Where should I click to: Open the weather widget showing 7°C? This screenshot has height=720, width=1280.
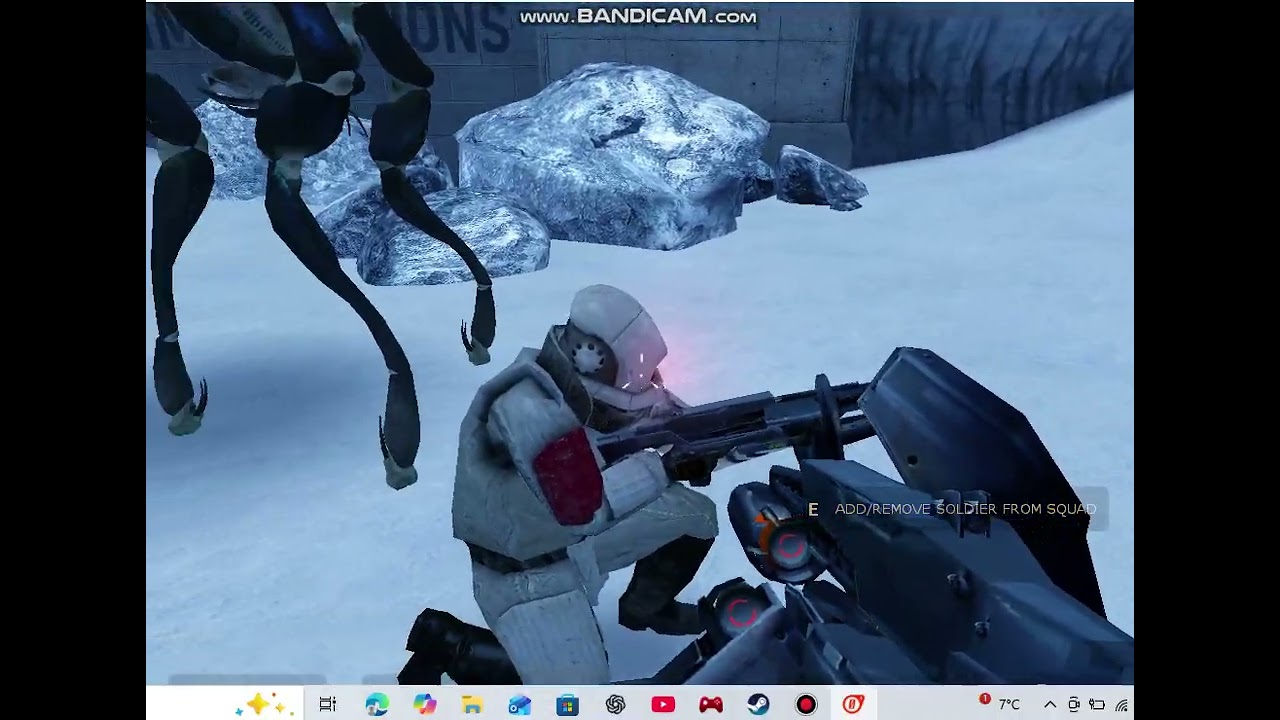tap(1000, 704)
